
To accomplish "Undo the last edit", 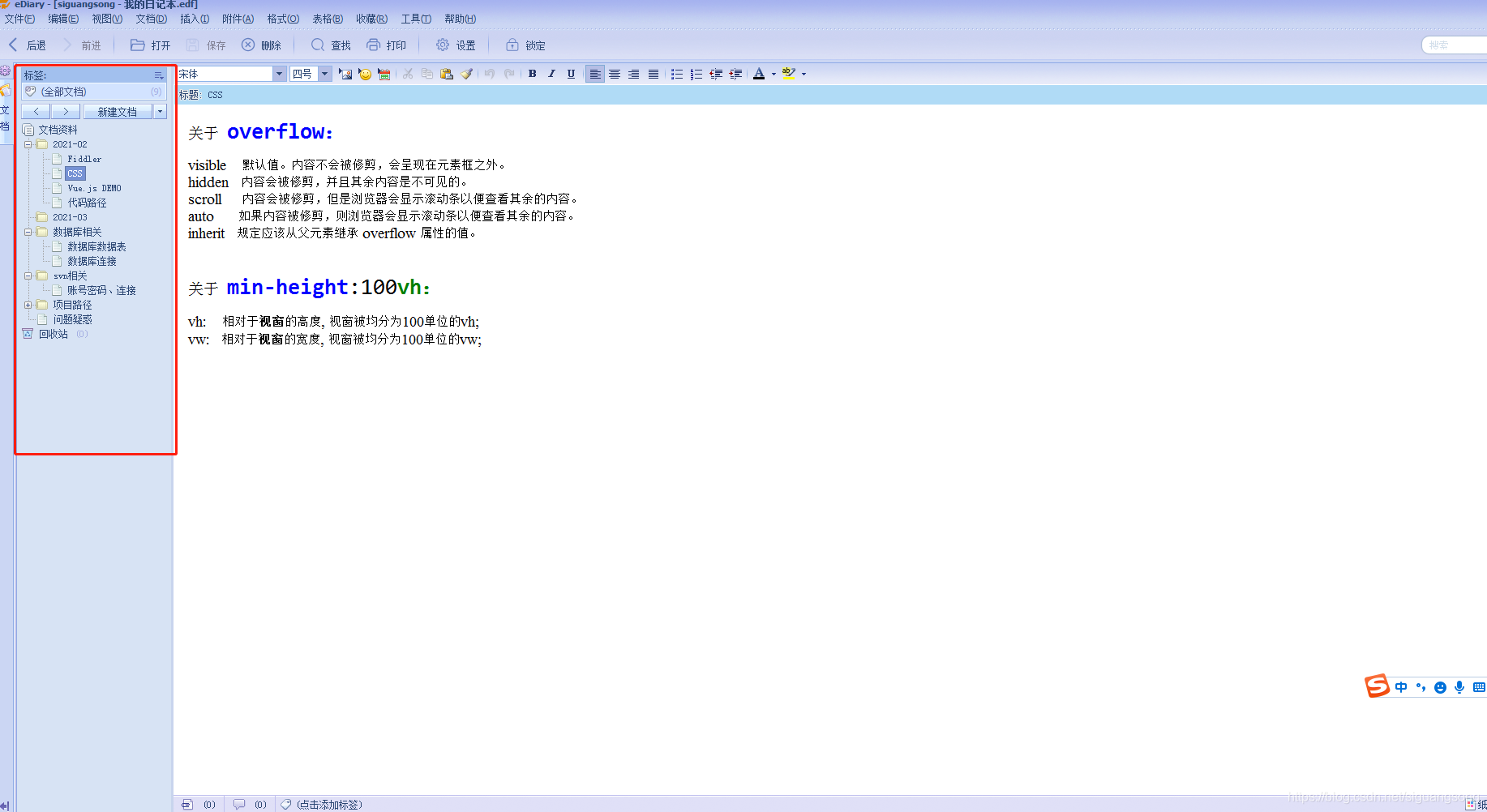I will click(490, 74).
